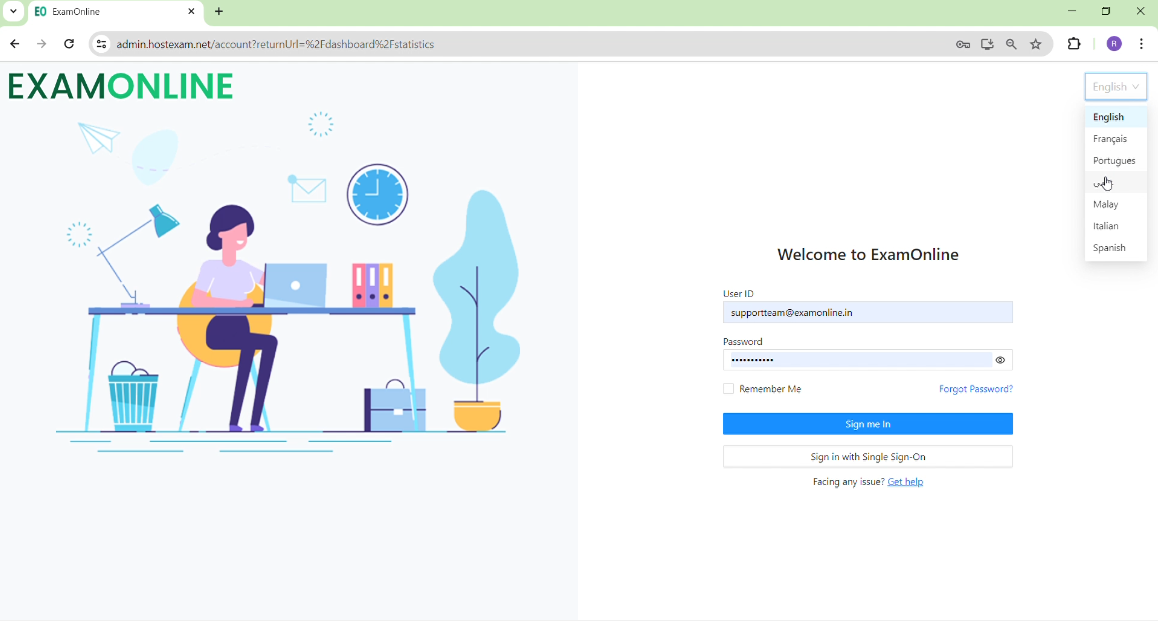The width and height of the screenshot is (1158, 621).
Task: Click the Forgot Password link
Action: click(x=975, y=389)
